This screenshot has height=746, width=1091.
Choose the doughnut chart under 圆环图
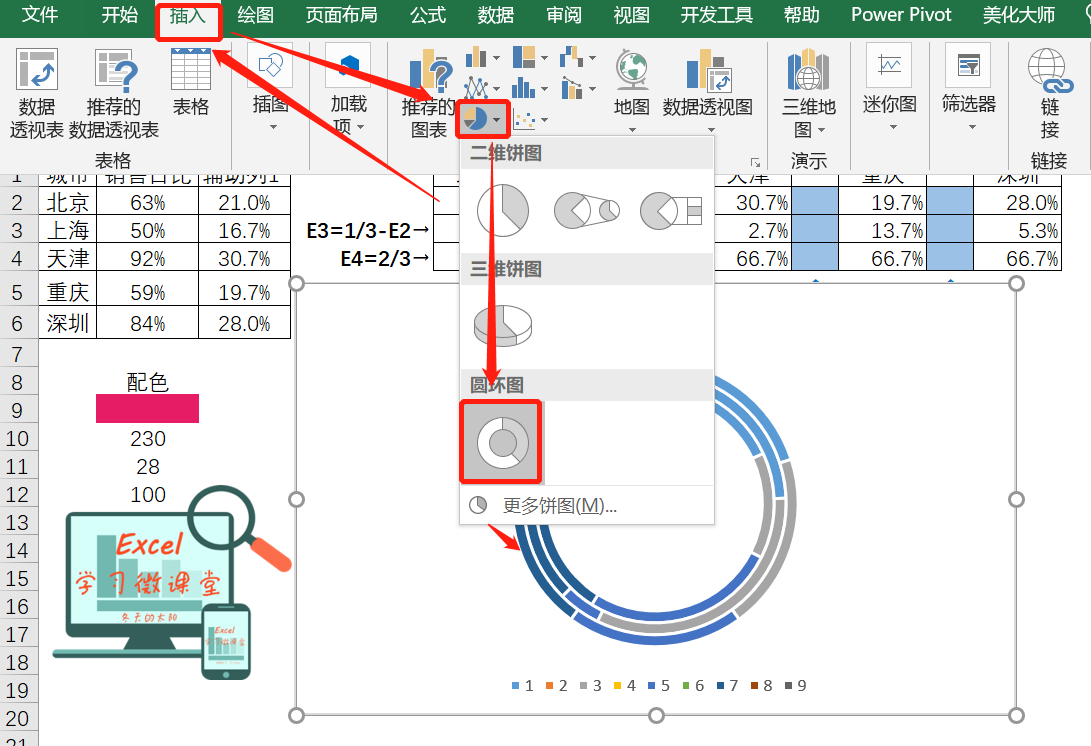pyautogui.click(x=501, y=442)
